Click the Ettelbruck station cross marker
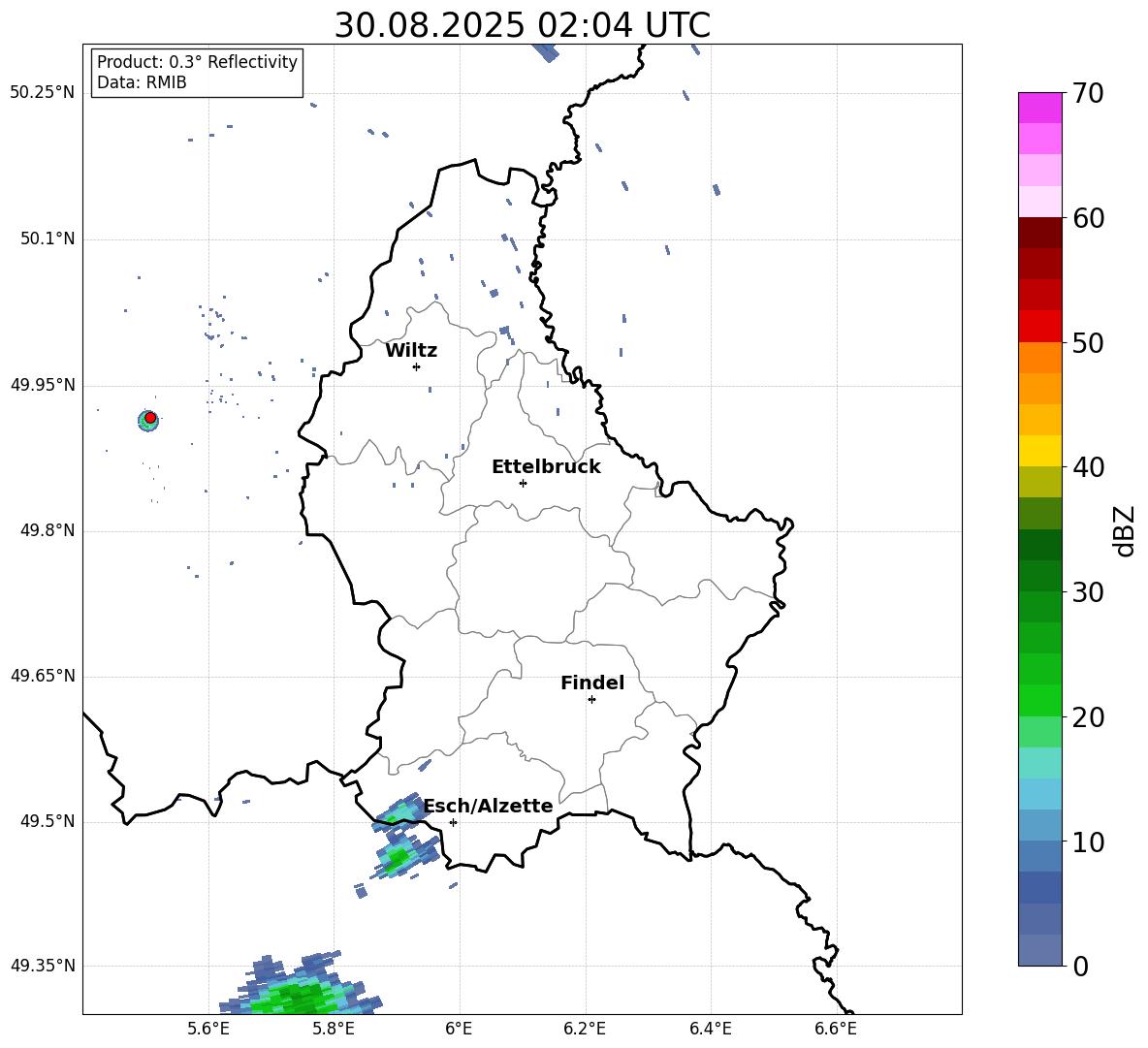 pyautogui.click(x=523, y=483)
